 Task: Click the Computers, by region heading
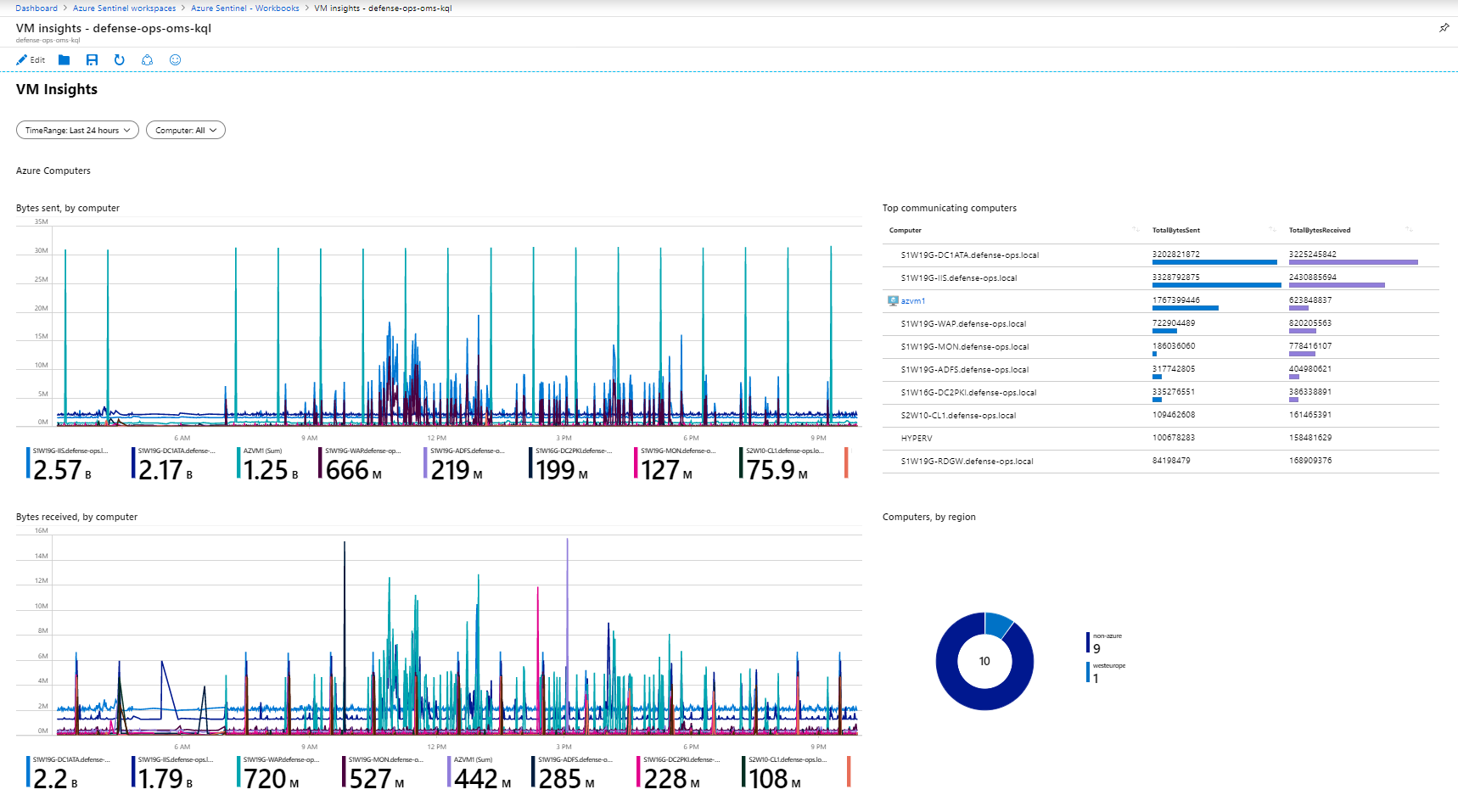(x=929, y=517)
